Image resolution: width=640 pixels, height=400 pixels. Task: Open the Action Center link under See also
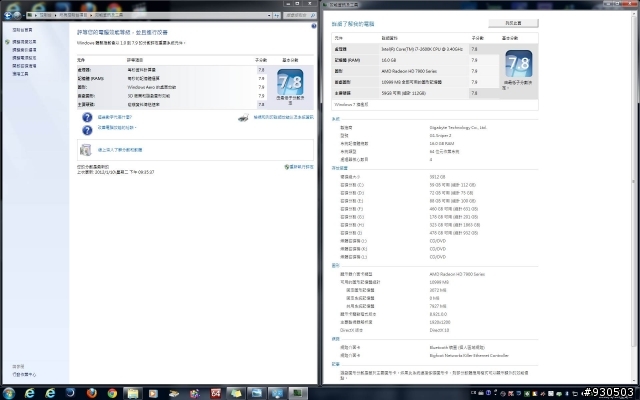click(24, 374)
